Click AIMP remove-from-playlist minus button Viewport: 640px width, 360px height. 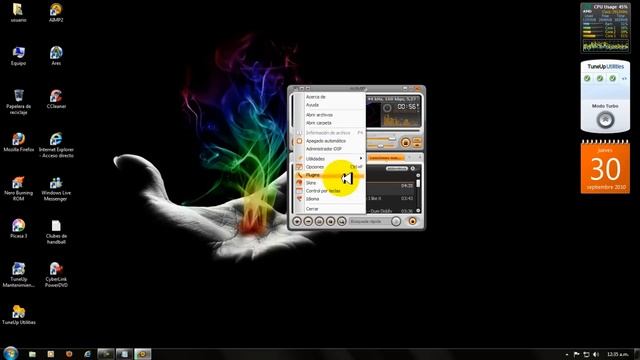[308, 221]
